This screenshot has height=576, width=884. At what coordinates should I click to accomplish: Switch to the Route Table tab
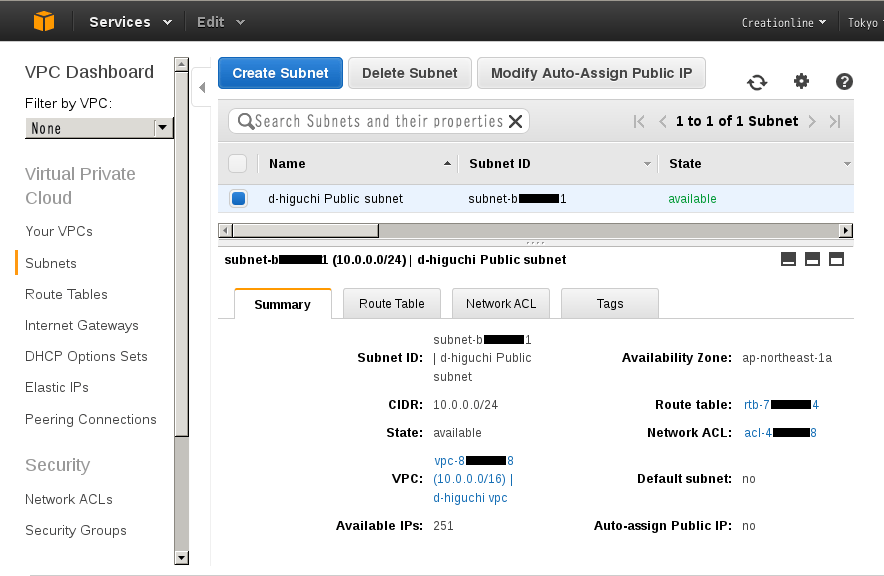pyautogui.click(x=392, y=304)
